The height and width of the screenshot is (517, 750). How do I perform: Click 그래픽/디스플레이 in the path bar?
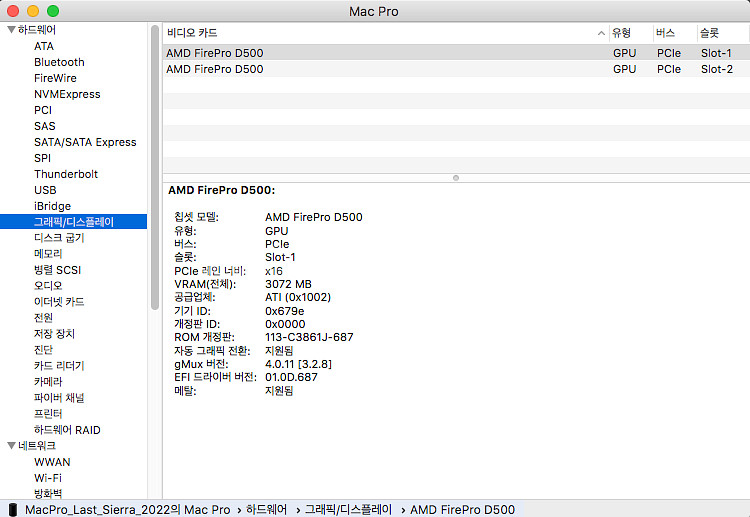(x=349, y=510)
